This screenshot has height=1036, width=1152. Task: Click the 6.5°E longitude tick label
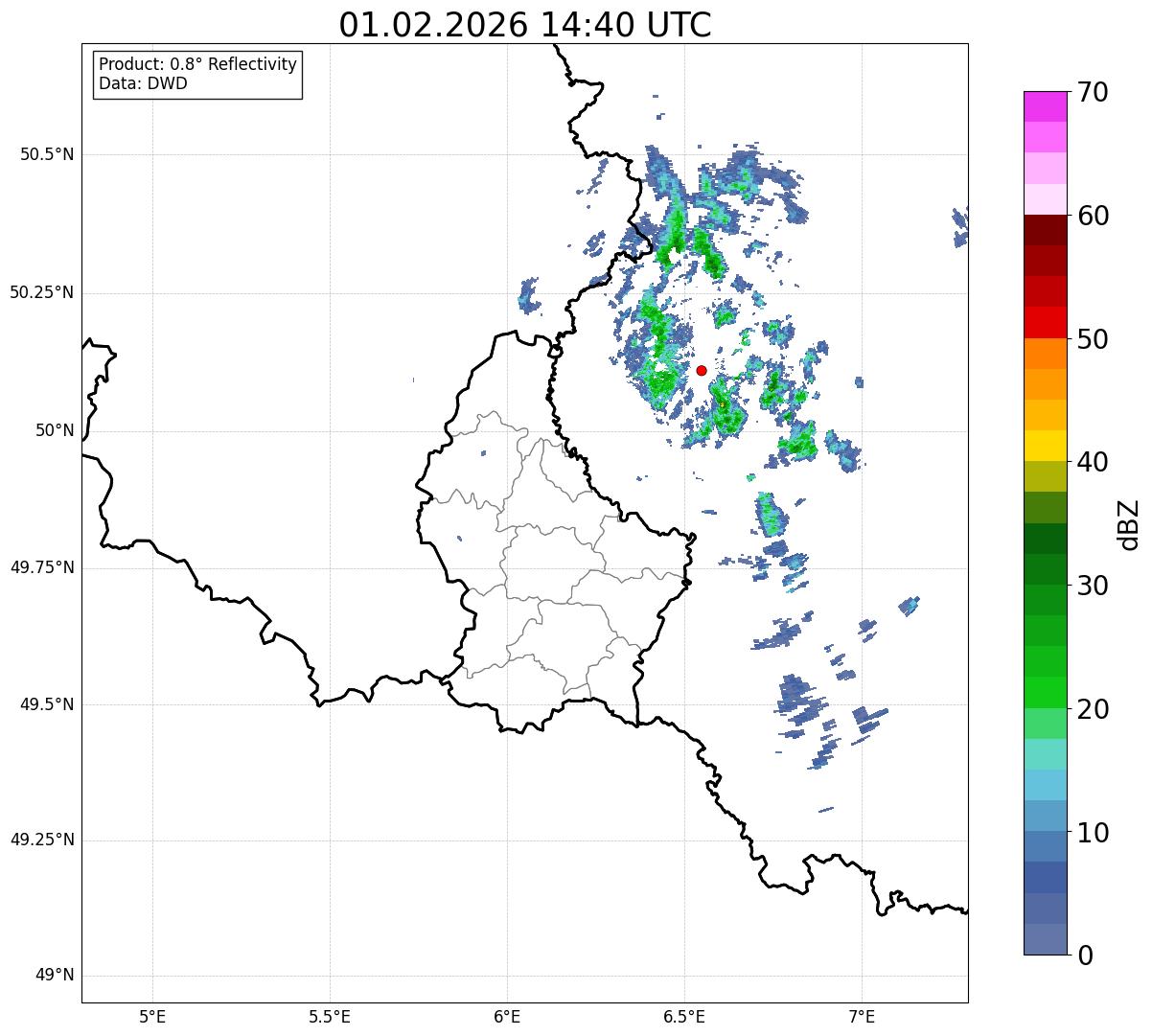[x=684, y=1017]
